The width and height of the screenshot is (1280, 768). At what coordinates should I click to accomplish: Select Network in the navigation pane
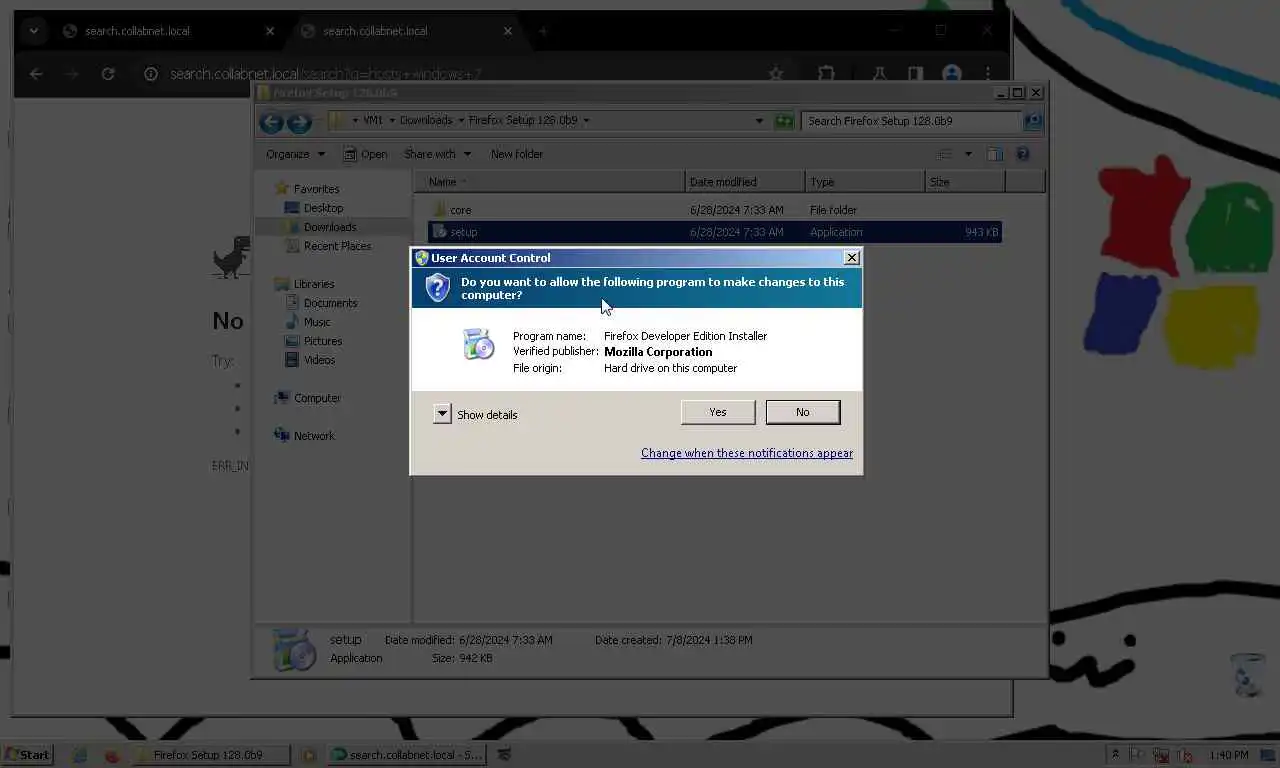tap(305, 436)
